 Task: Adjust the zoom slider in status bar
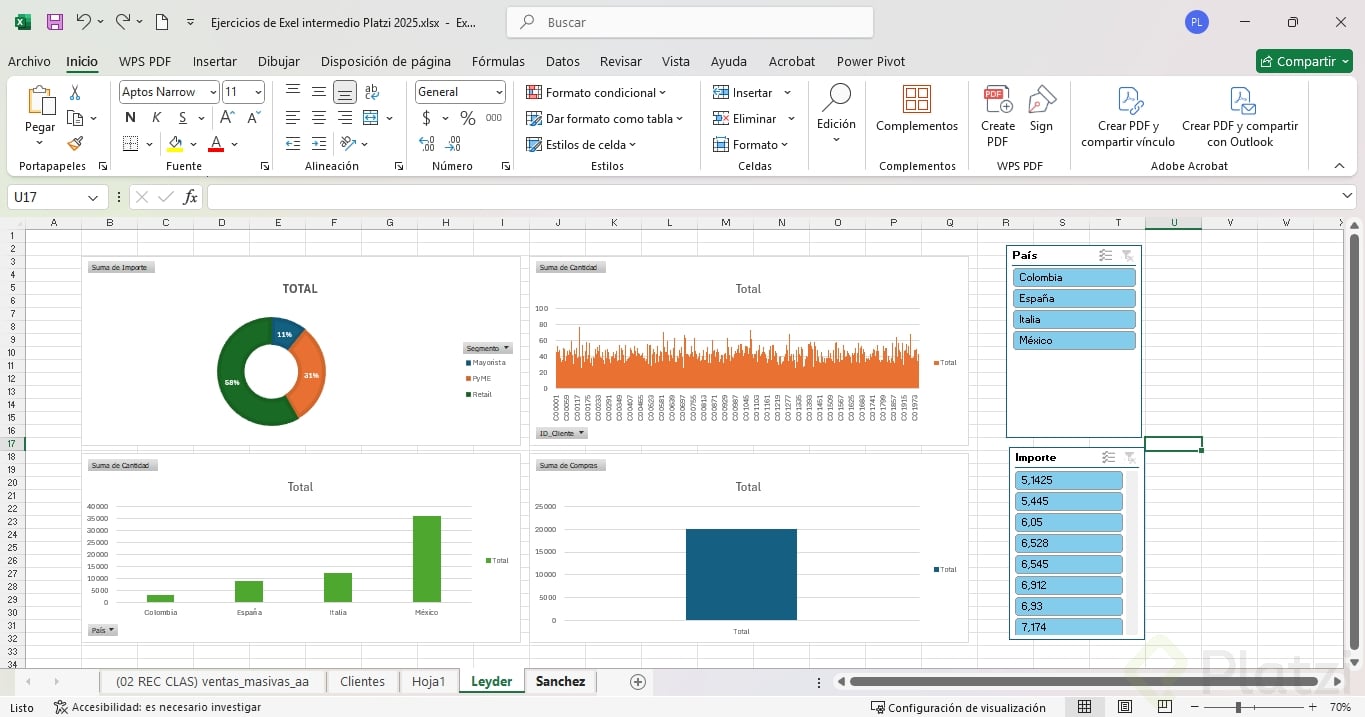click(x=1238, y=707)
